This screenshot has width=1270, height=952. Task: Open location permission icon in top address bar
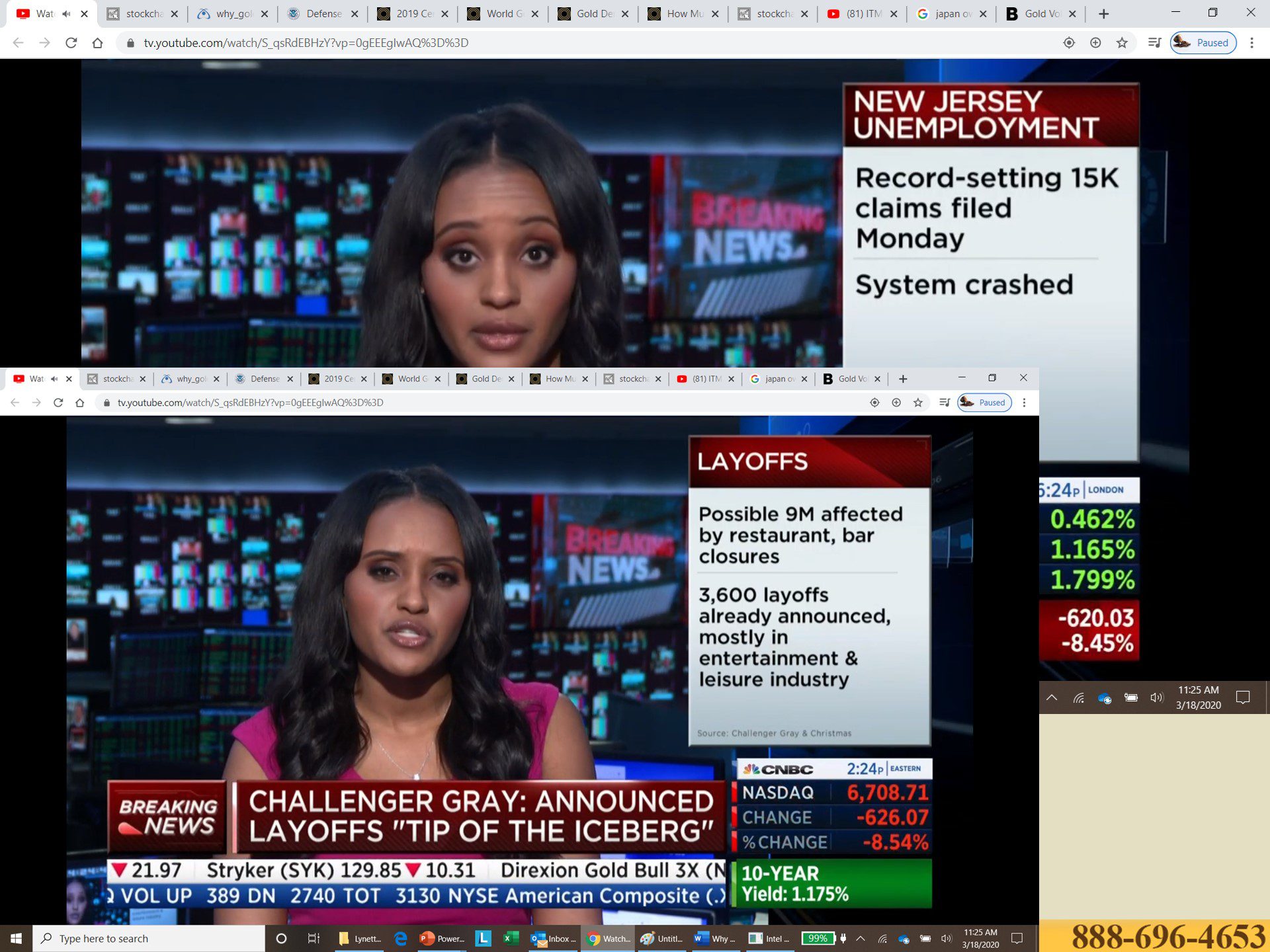coord(1069,43)
